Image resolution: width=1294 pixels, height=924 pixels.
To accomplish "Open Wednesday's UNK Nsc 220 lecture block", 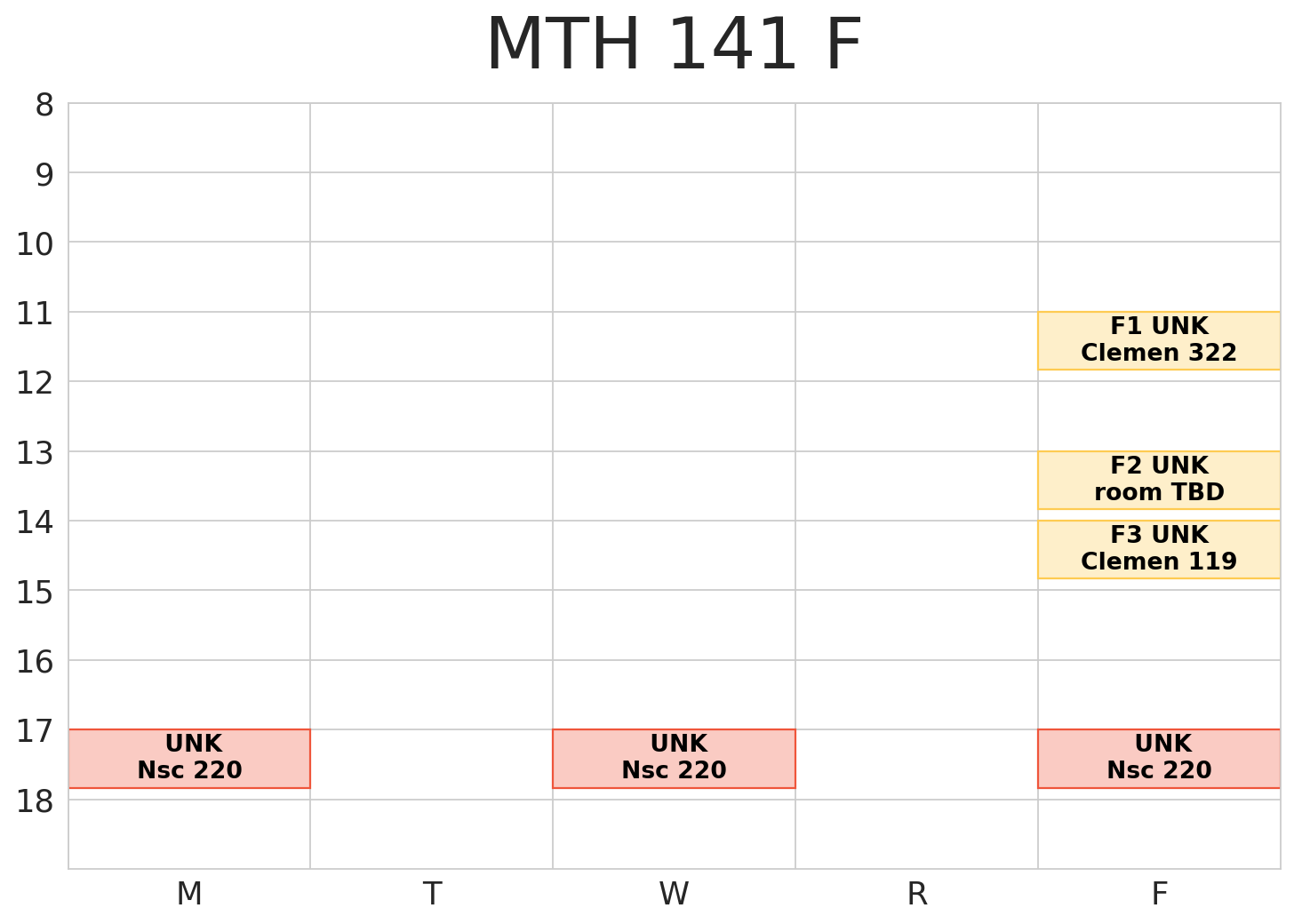I will 674,758.
